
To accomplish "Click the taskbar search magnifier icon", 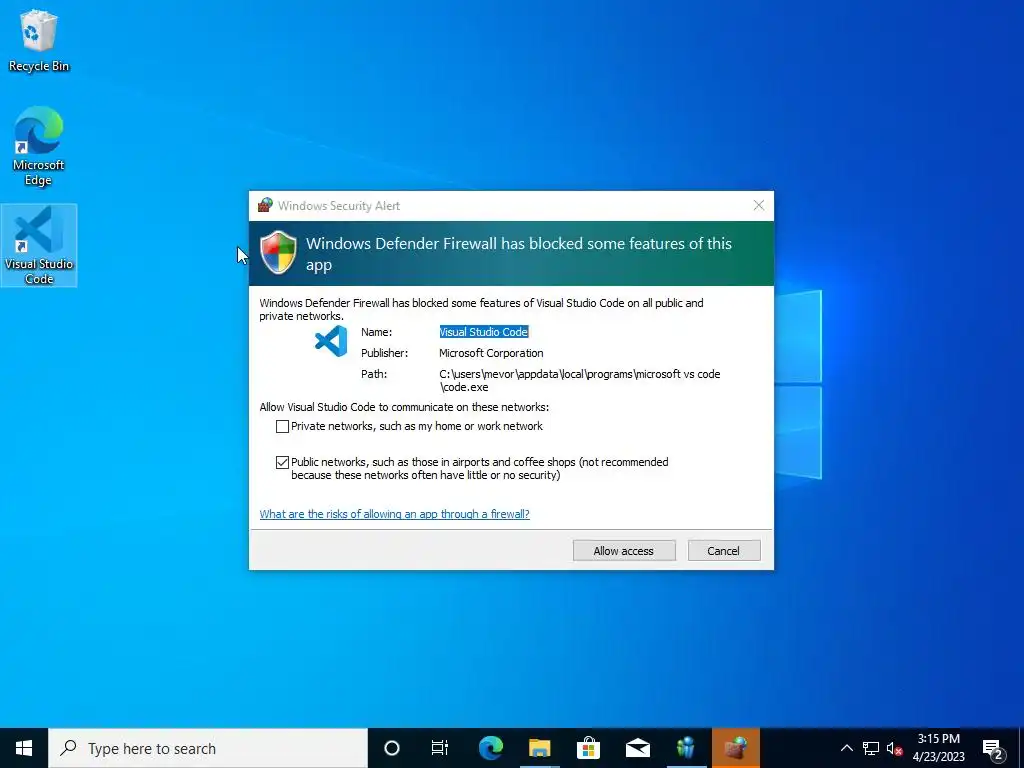I will point(69,748).
